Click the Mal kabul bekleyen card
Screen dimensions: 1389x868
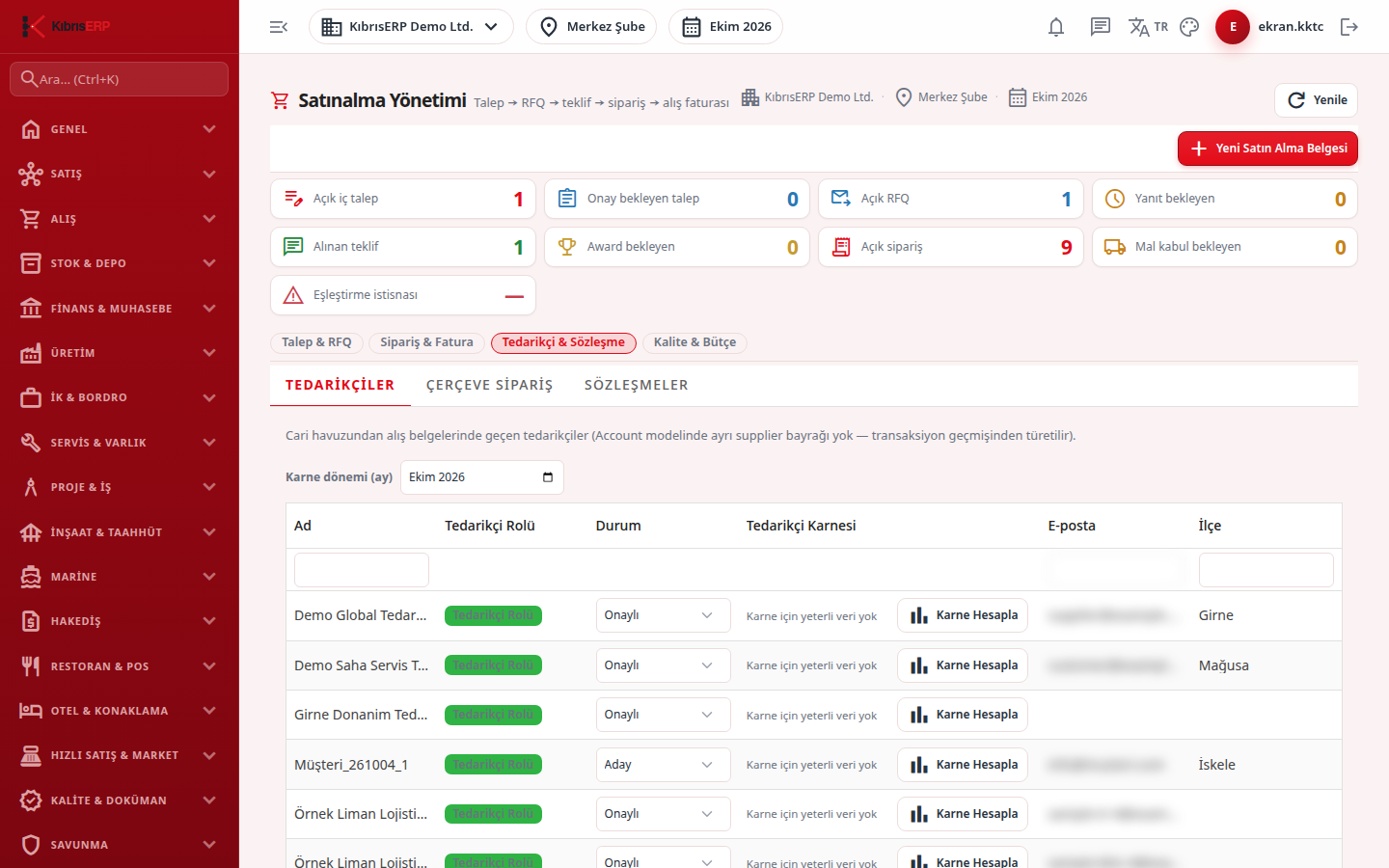click(x=1225, y=247)
